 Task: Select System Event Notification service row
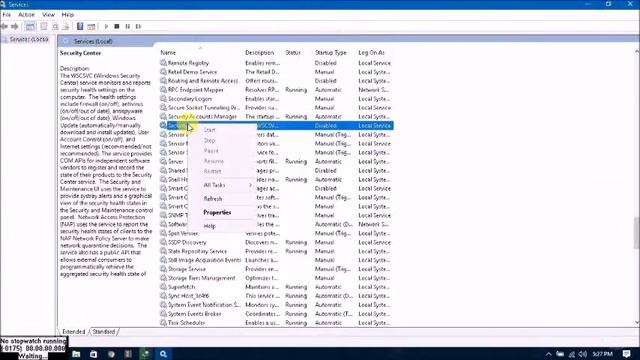tap(276, 305)
